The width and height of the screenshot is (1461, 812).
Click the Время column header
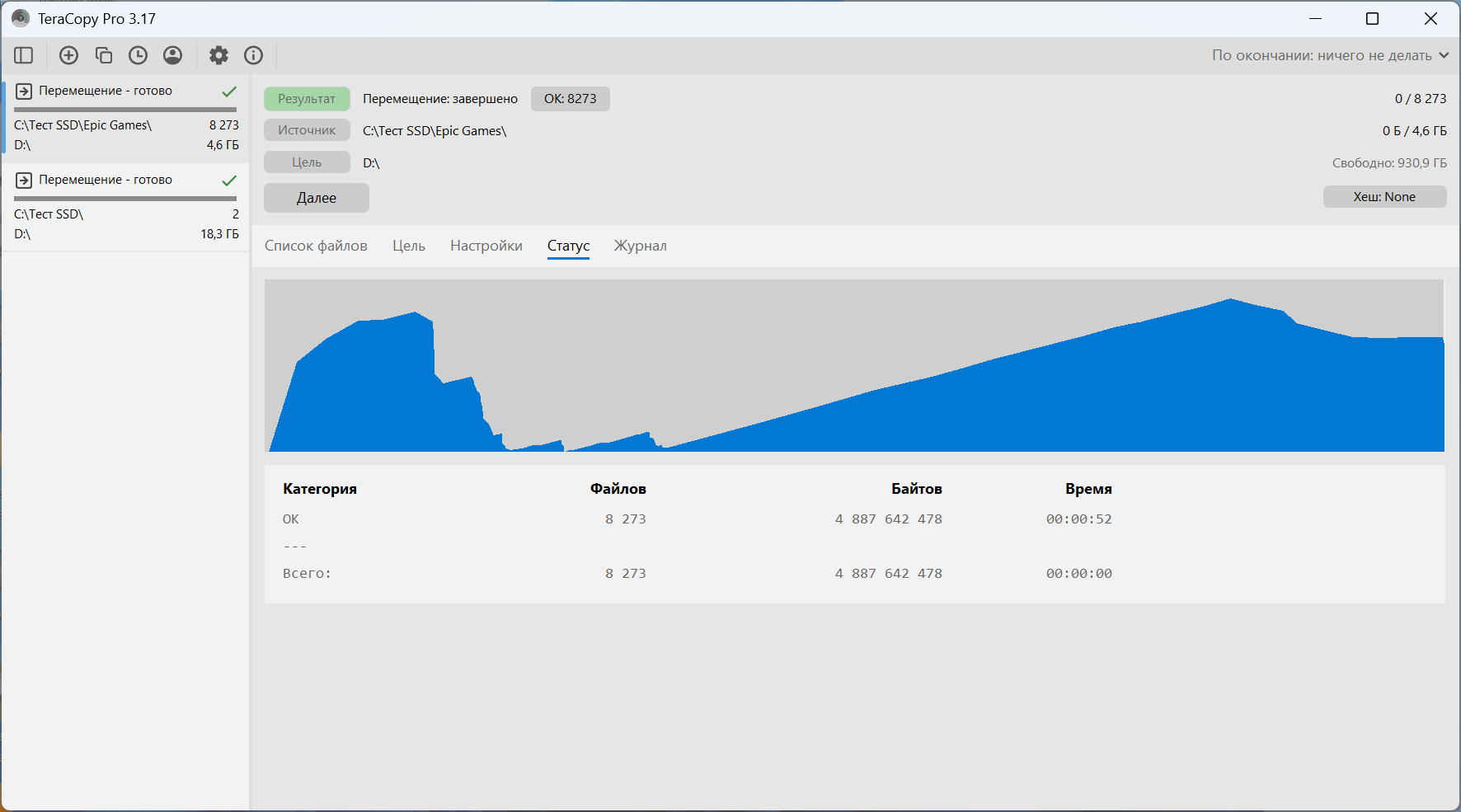1088,489
